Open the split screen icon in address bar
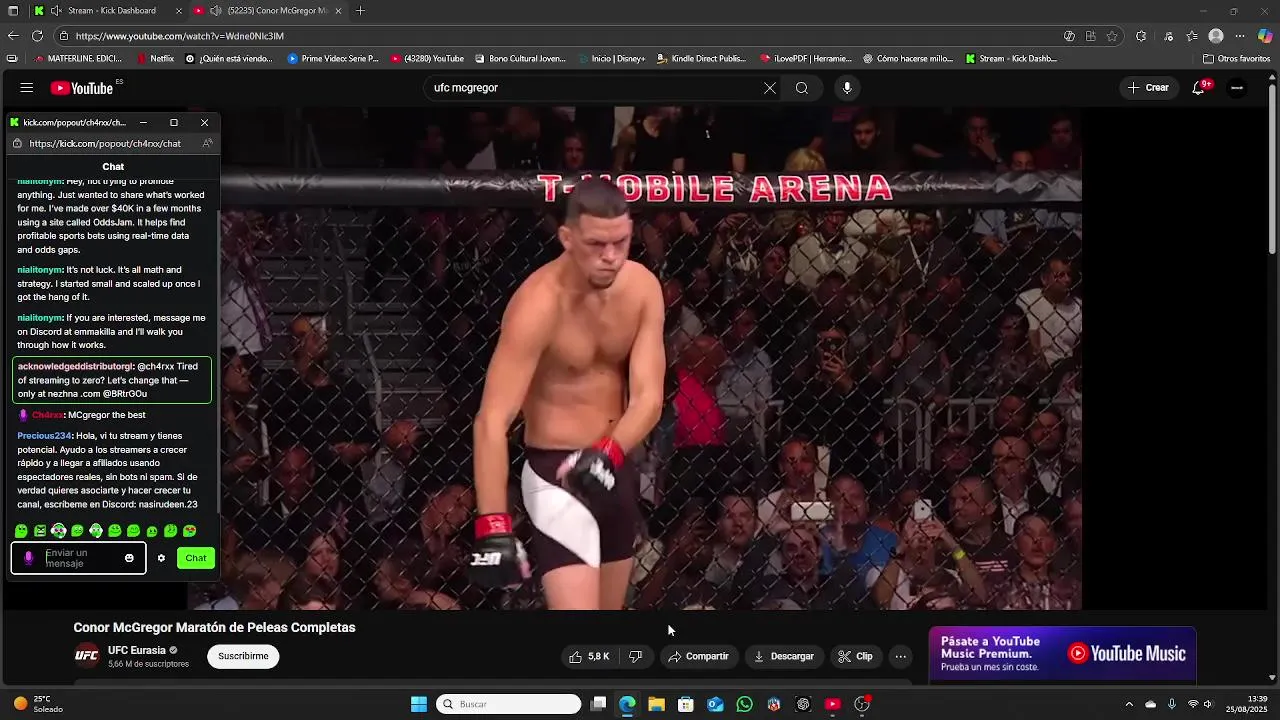 [x=1091, y=36]
